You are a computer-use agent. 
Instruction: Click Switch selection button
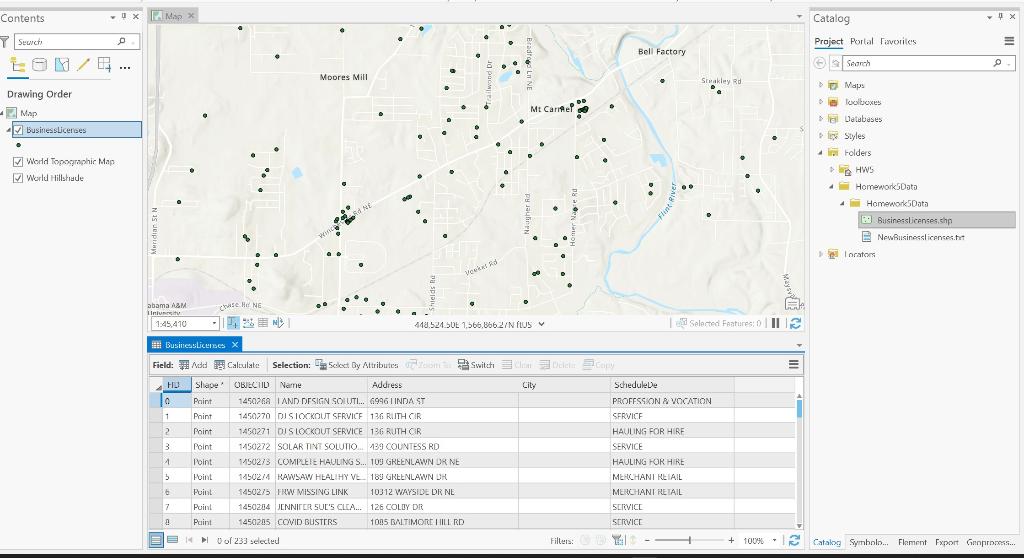tap(476, 365)
